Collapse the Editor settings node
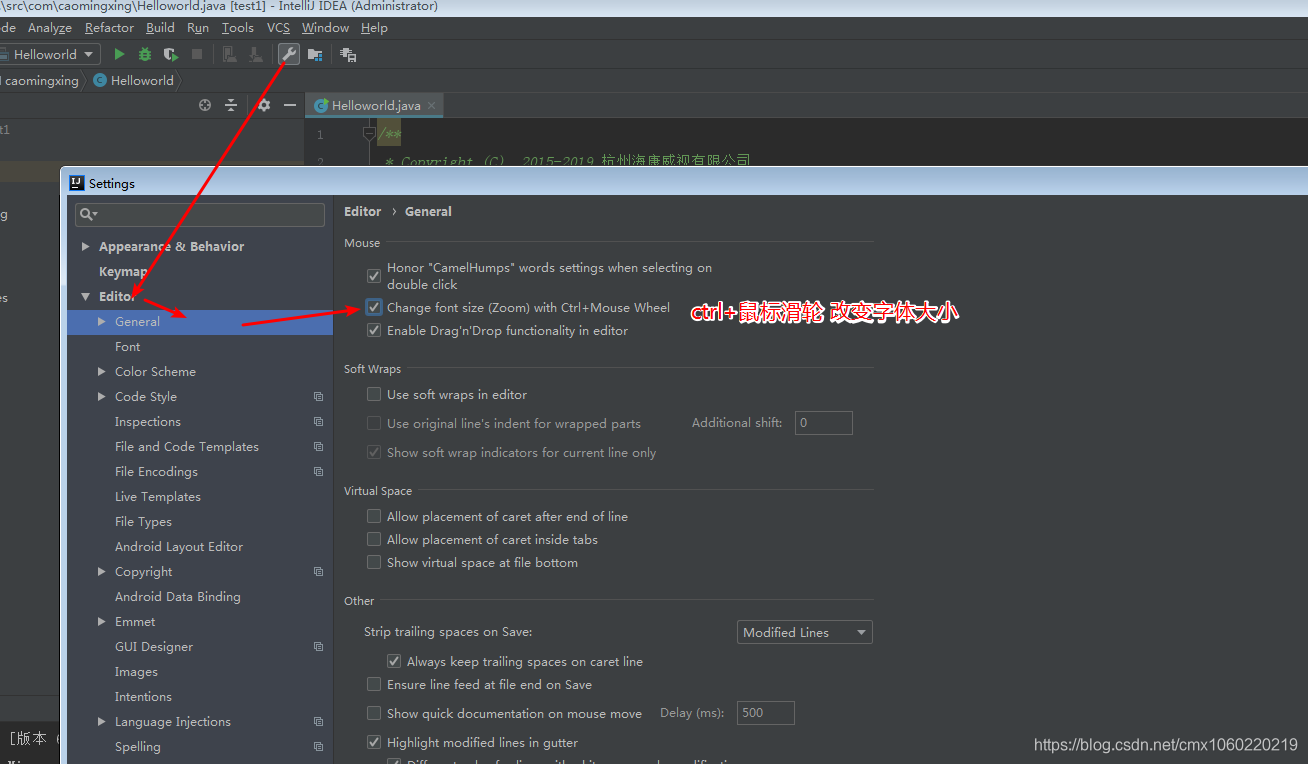Image resolution: width=1308 pixels, height=764 pixels. [86, 297]
